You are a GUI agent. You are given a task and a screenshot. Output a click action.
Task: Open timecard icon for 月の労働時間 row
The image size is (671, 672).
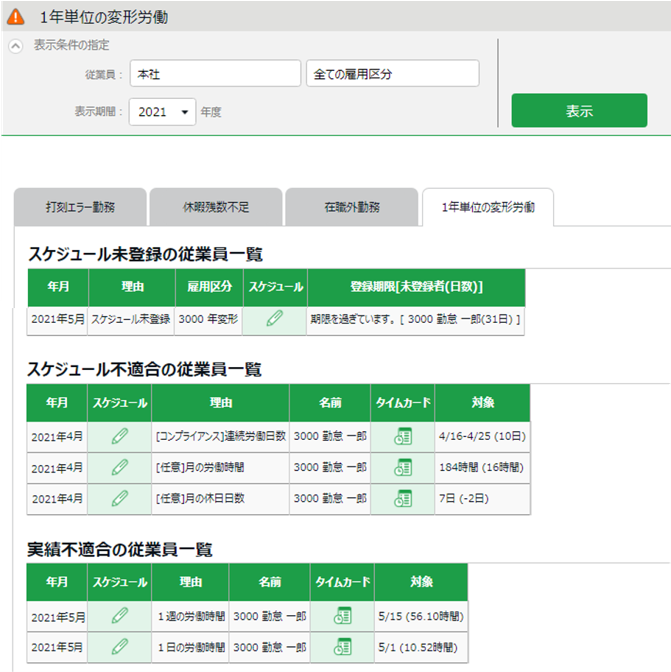click(x=402, y=467)
